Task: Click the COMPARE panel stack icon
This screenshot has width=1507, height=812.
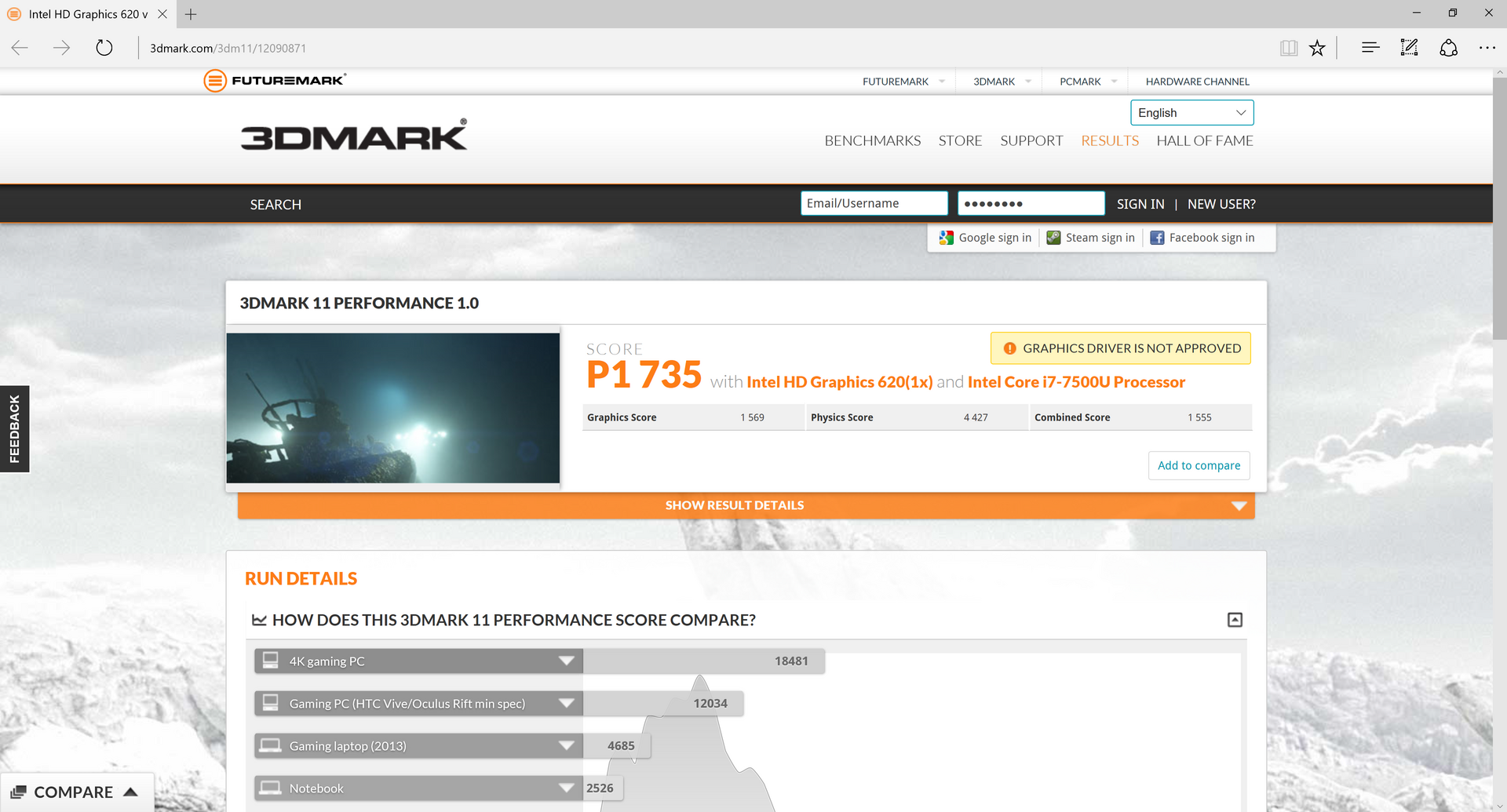Action: tap(19, 792)
